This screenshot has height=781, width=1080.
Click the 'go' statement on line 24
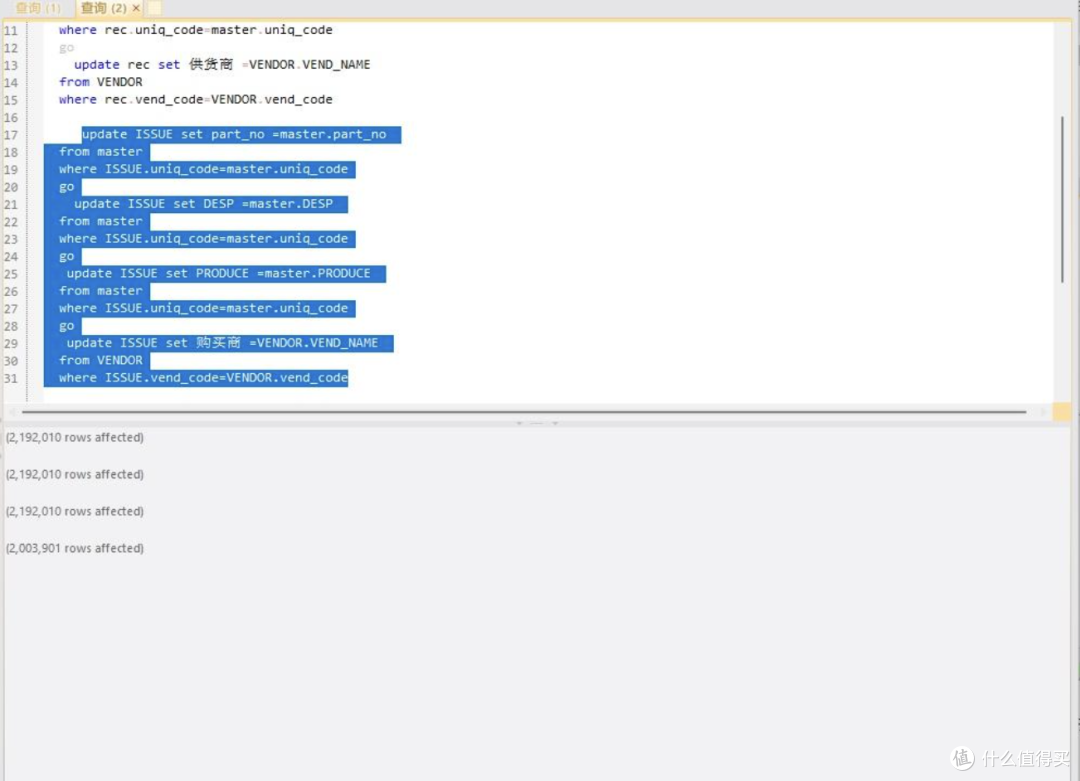click(x=66, y=257)
